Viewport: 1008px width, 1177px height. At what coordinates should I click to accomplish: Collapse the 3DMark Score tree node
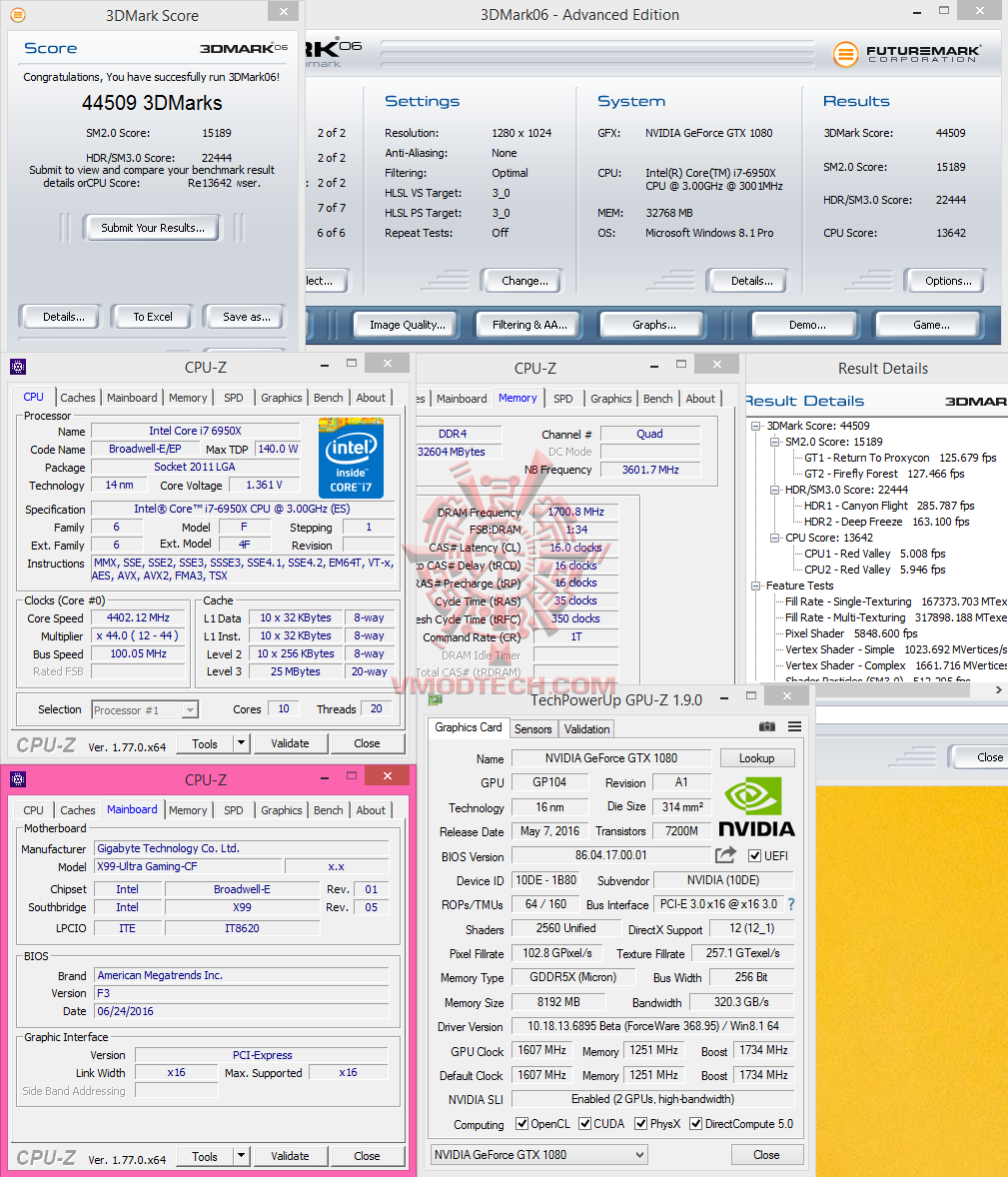[756, 426]
